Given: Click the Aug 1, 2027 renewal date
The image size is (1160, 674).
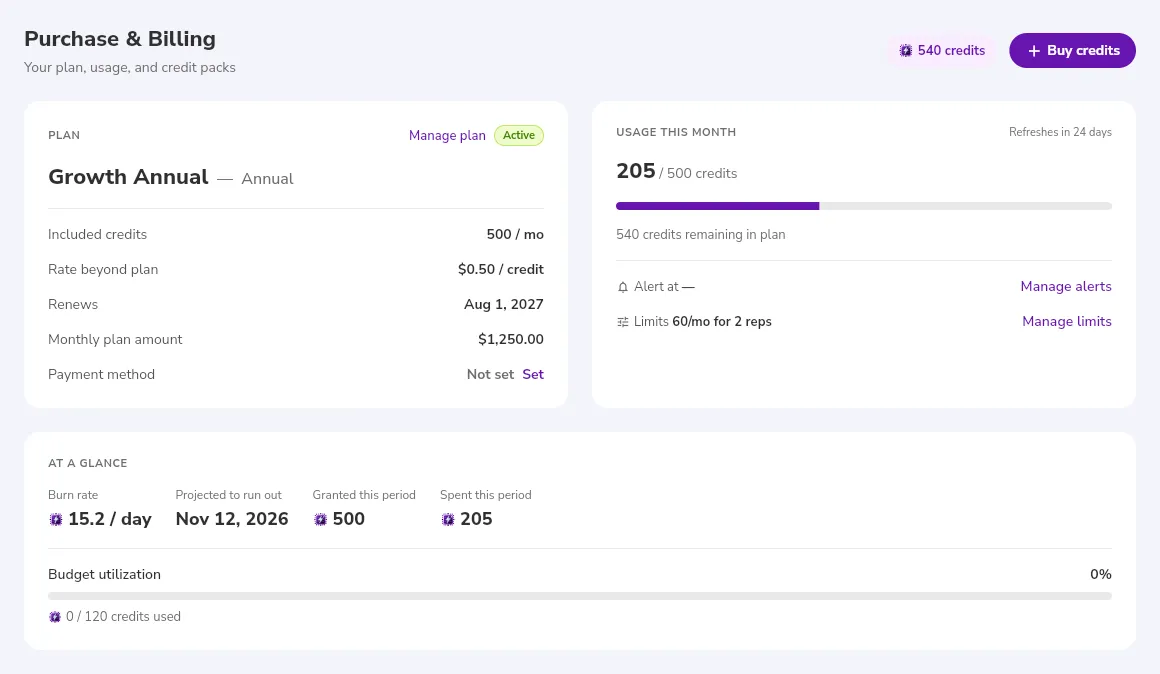Looking at the screenshot, I should tap(503, 304).
